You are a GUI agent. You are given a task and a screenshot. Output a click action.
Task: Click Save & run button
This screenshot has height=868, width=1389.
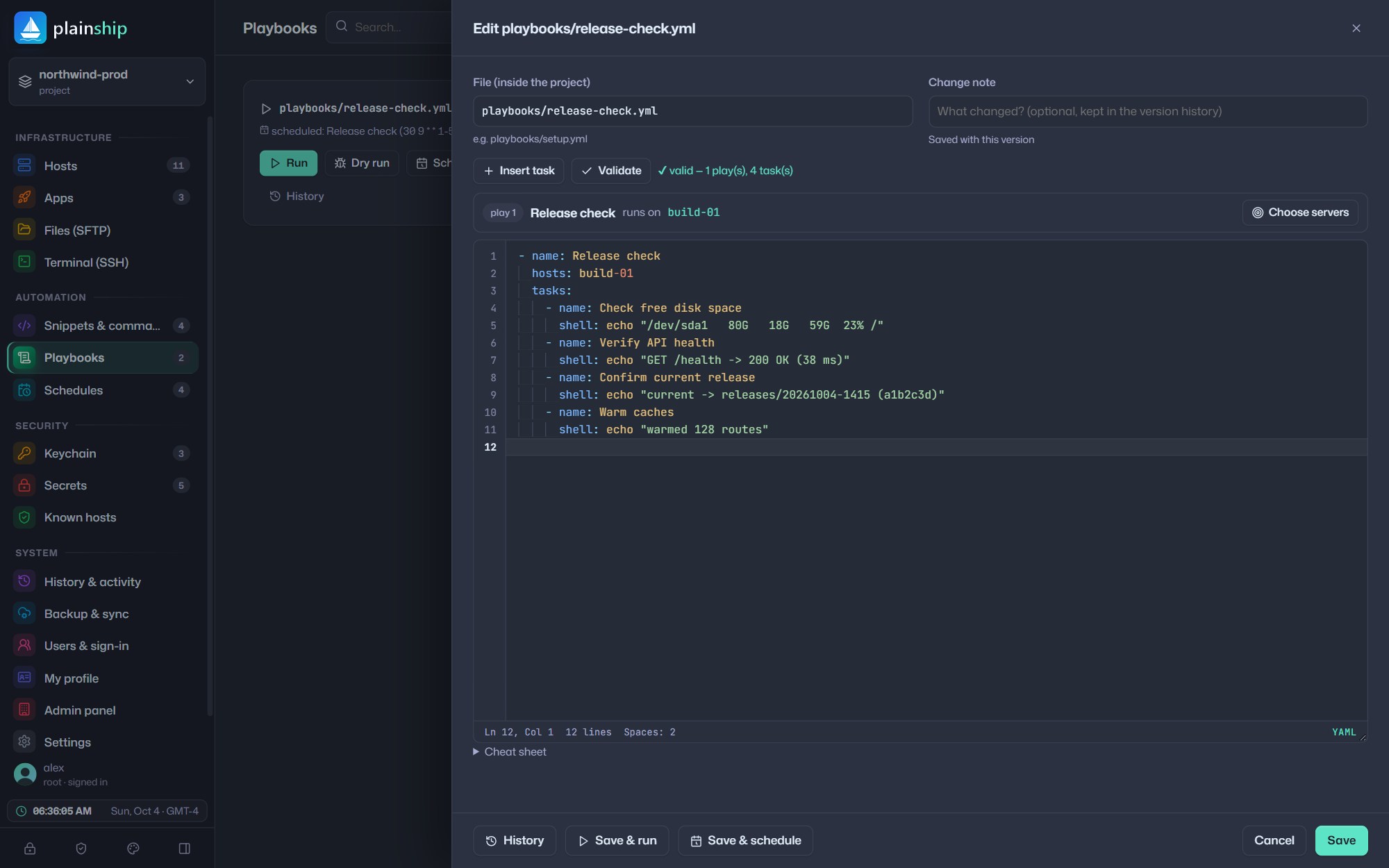[617, 840]
